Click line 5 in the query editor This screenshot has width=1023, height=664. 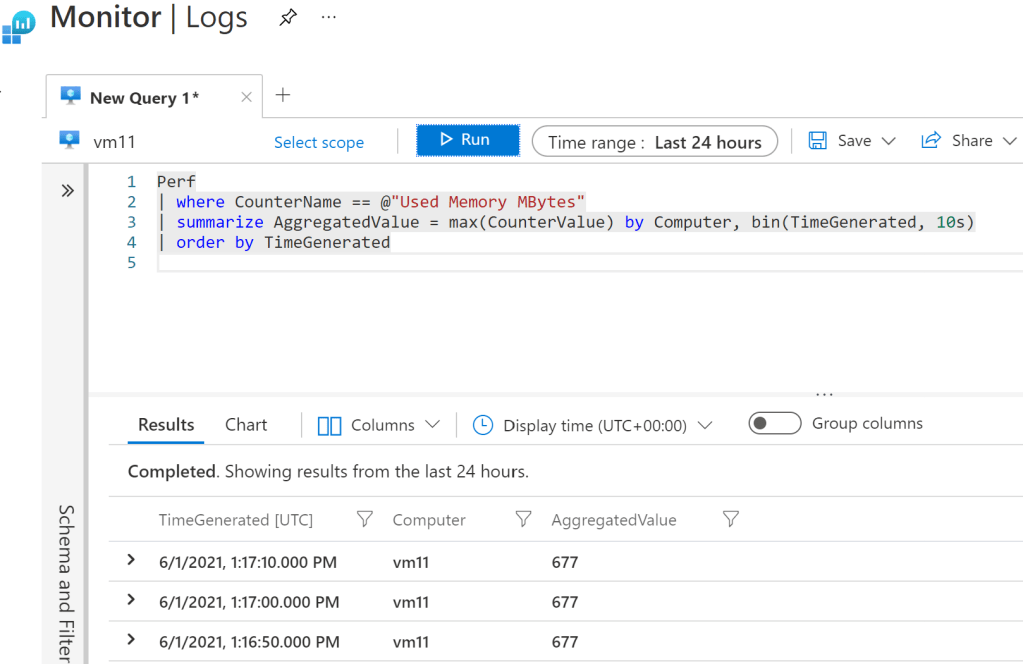[400, 262]
